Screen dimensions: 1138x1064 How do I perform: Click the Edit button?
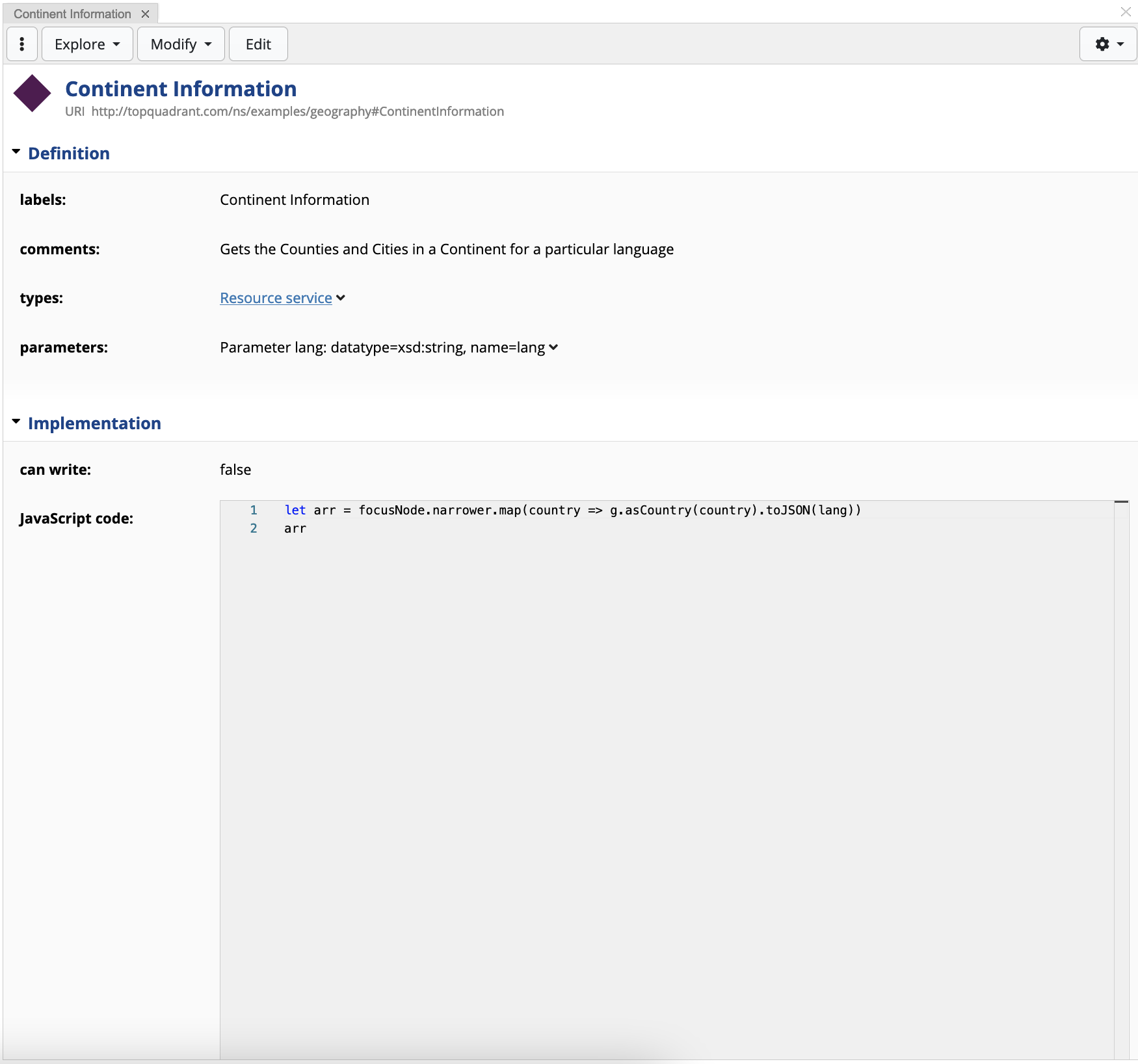tap(258, 44)
